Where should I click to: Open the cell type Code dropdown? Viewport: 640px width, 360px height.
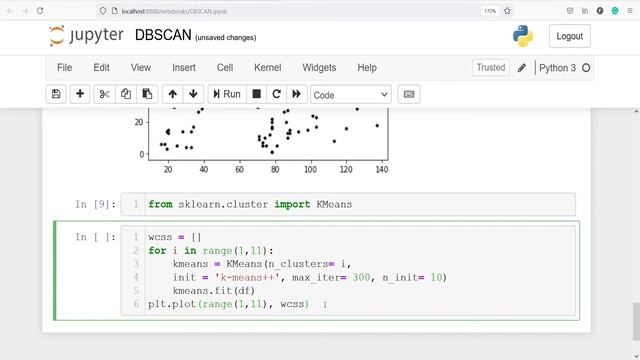(x=351, y=95)
